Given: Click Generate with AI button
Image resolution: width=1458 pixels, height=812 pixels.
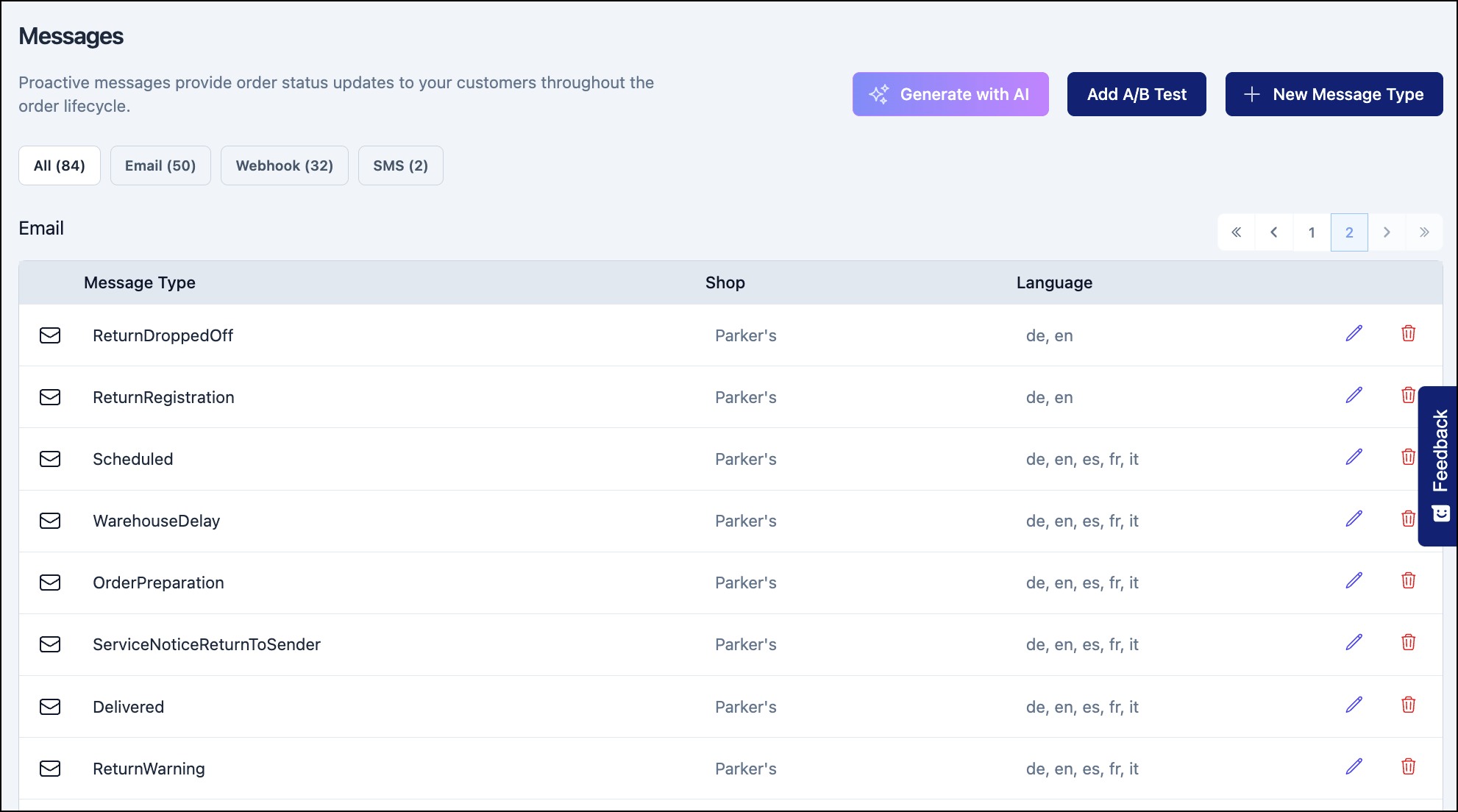Looking at the screenshot, I should [950, 94].
